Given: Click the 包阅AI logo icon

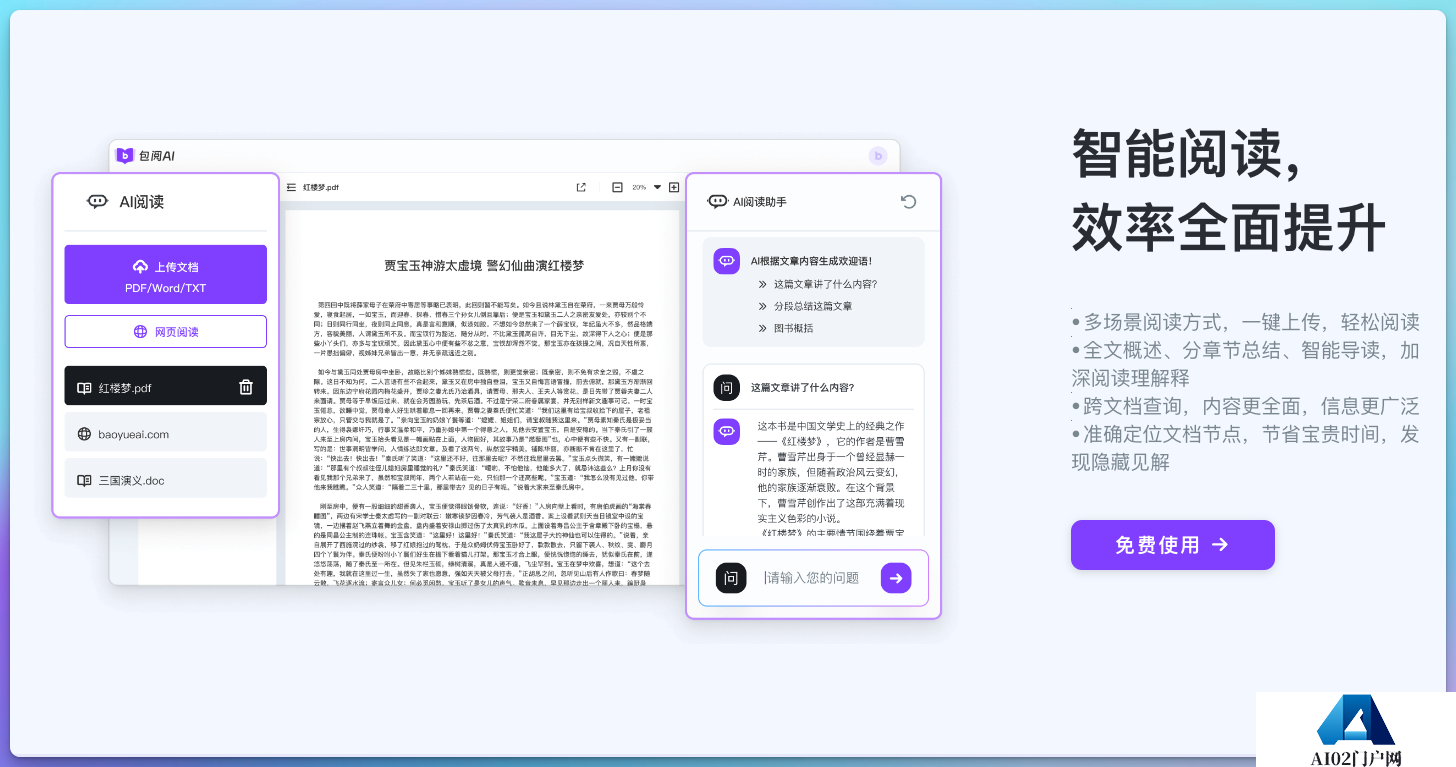Looking at the screenshot, I should 125,155.
